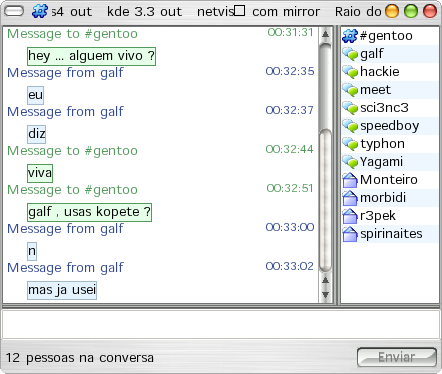
Task: Click the pill-shaped button in title bar
Action: tap(14, 11)
